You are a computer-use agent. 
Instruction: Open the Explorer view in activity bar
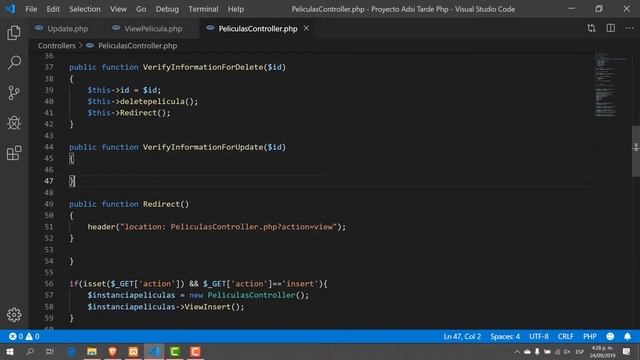(x=14, y=33)
